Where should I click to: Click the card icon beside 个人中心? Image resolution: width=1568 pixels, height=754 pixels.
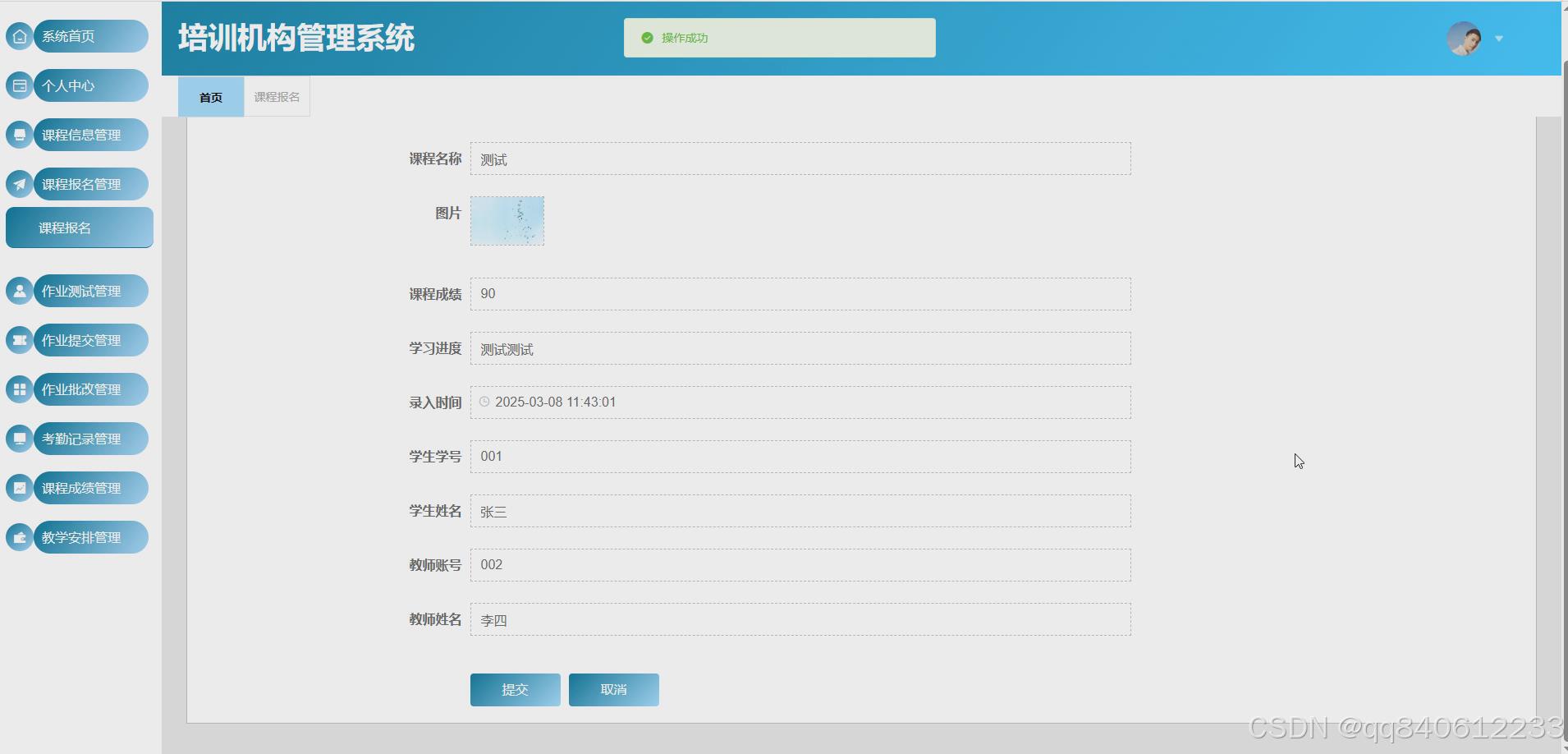pos(20,85)
